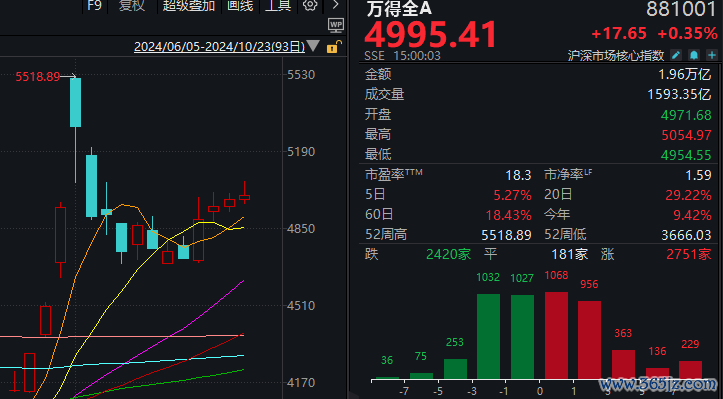Click the timestamp 15:00:03
This screenshot has height=399, width=723.
(x=417, y=56)
